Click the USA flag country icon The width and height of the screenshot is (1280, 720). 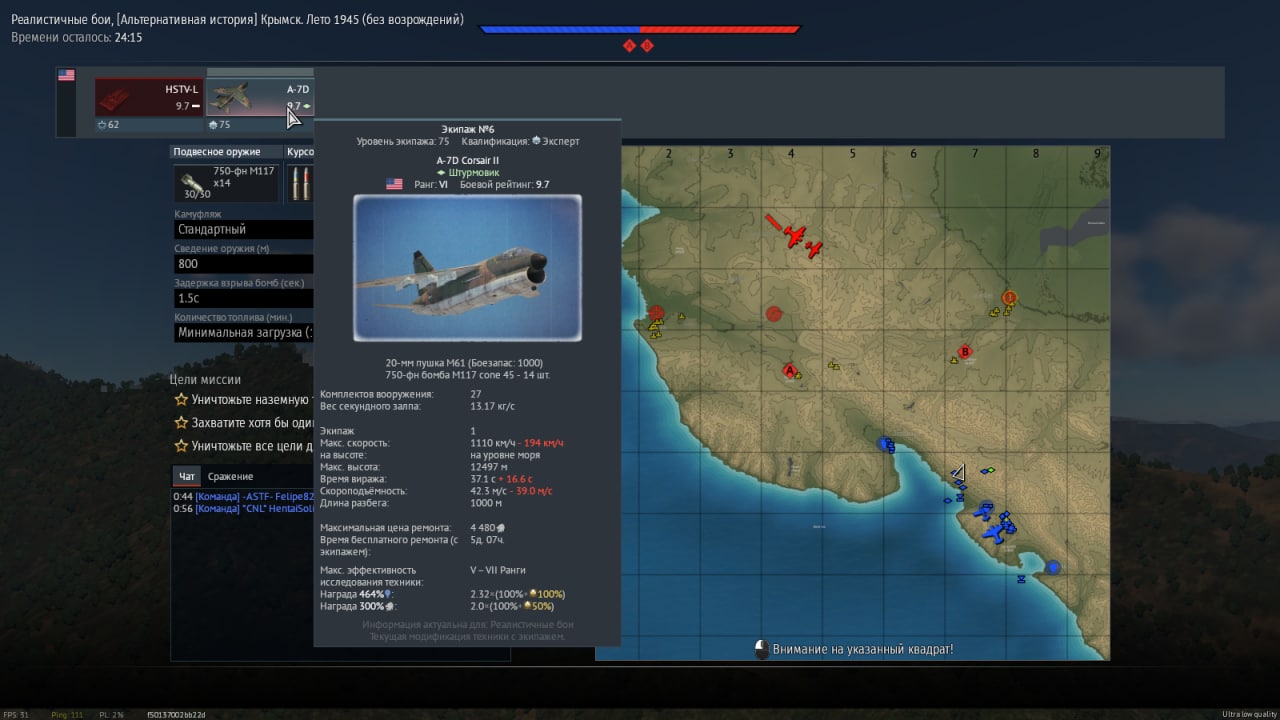66,75
